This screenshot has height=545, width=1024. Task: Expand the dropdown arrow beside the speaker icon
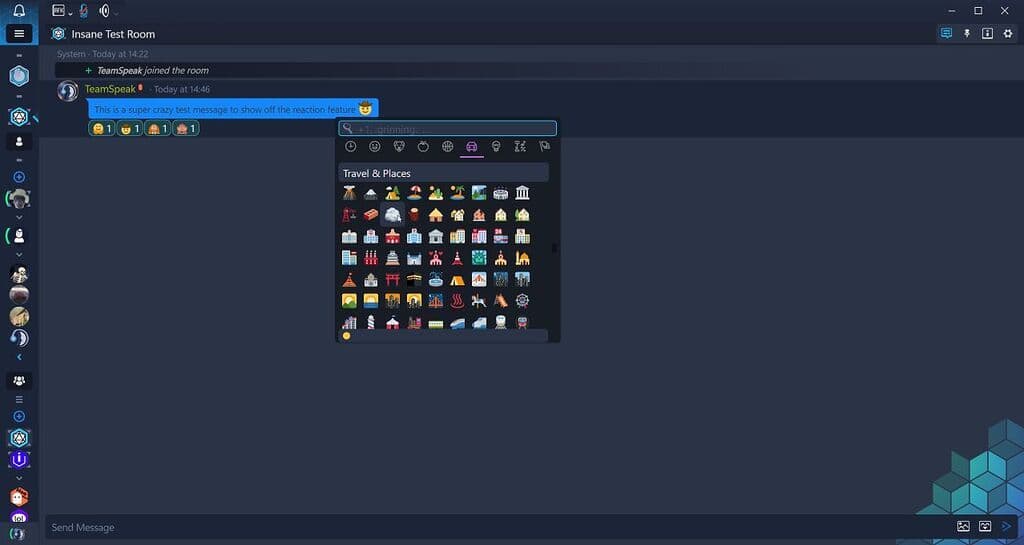(x=116, y=12)
